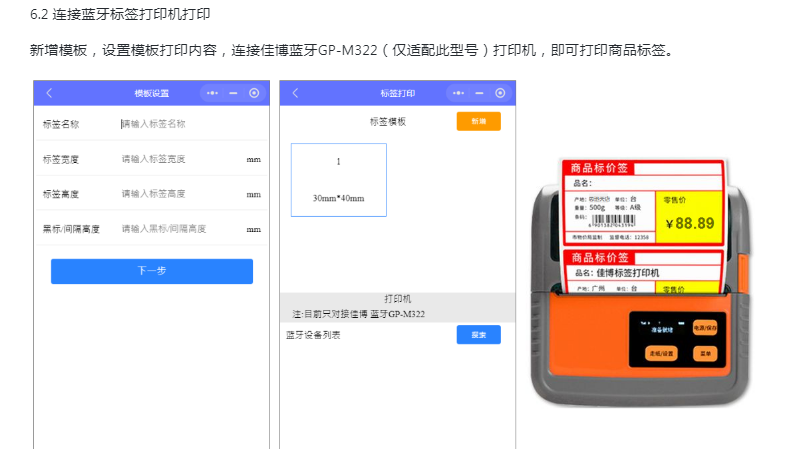Click the 标签名称 field label

click(61, 124)
